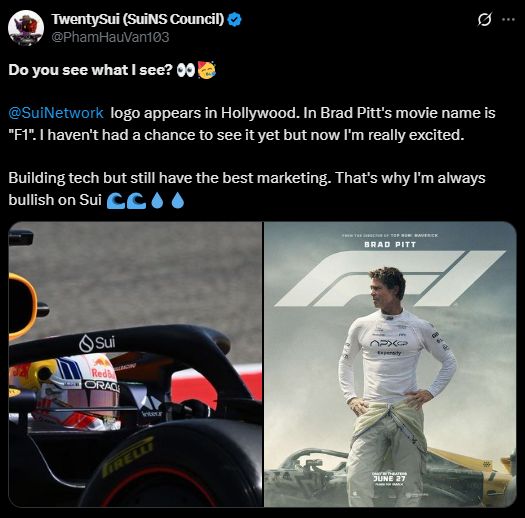
Task: Click the TwentySui profile avatar
Action: tap(26, 28)
